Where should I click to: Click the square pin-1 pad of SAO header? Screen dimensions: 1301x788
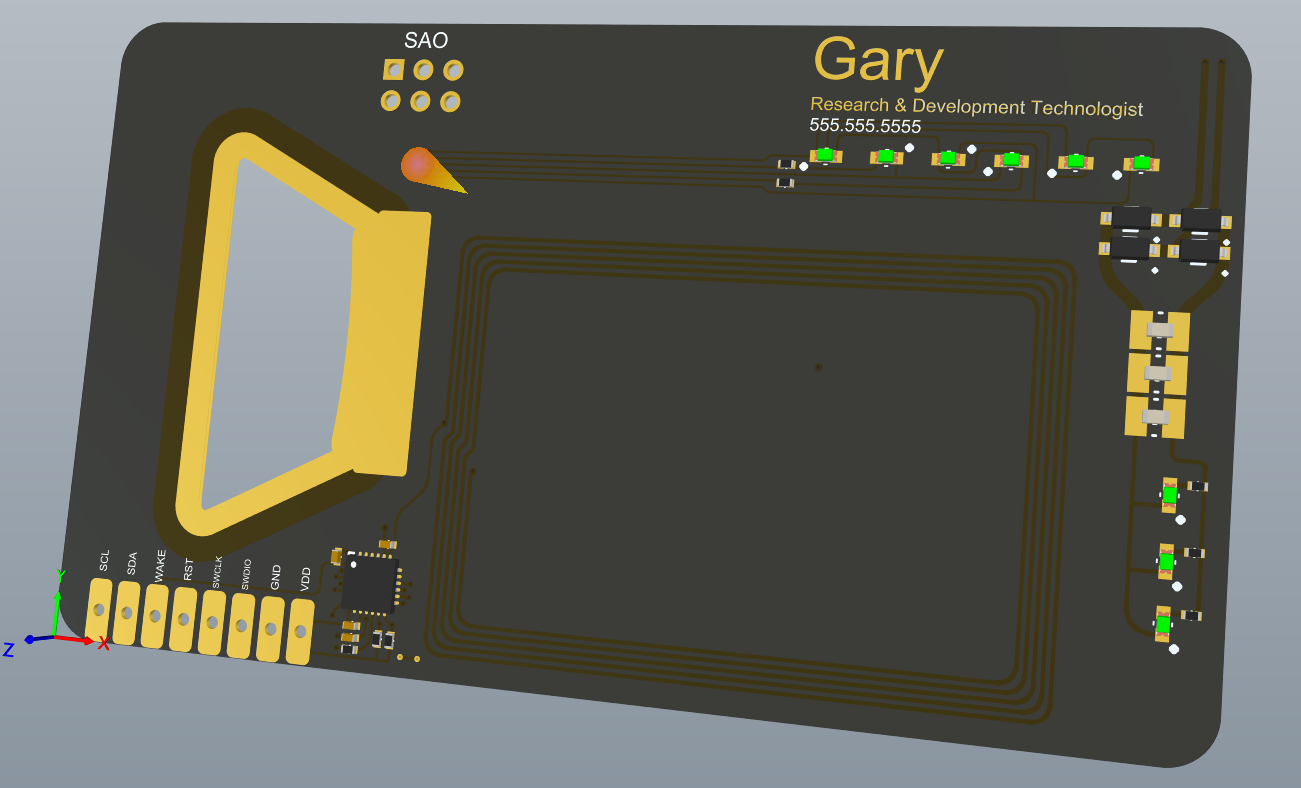tap(394, 69)
